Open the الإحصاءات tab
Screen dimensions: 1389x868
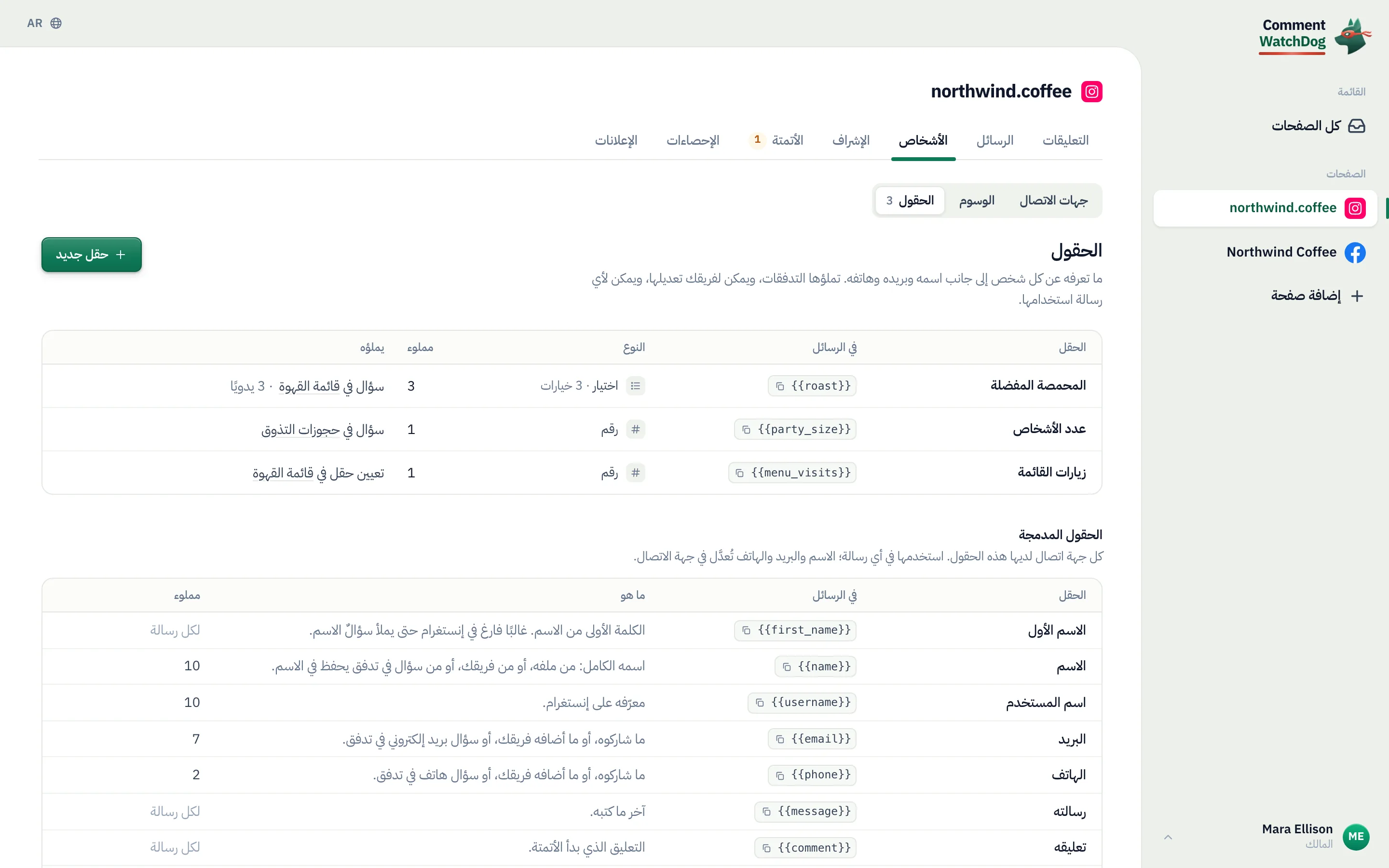coord(692,141)
